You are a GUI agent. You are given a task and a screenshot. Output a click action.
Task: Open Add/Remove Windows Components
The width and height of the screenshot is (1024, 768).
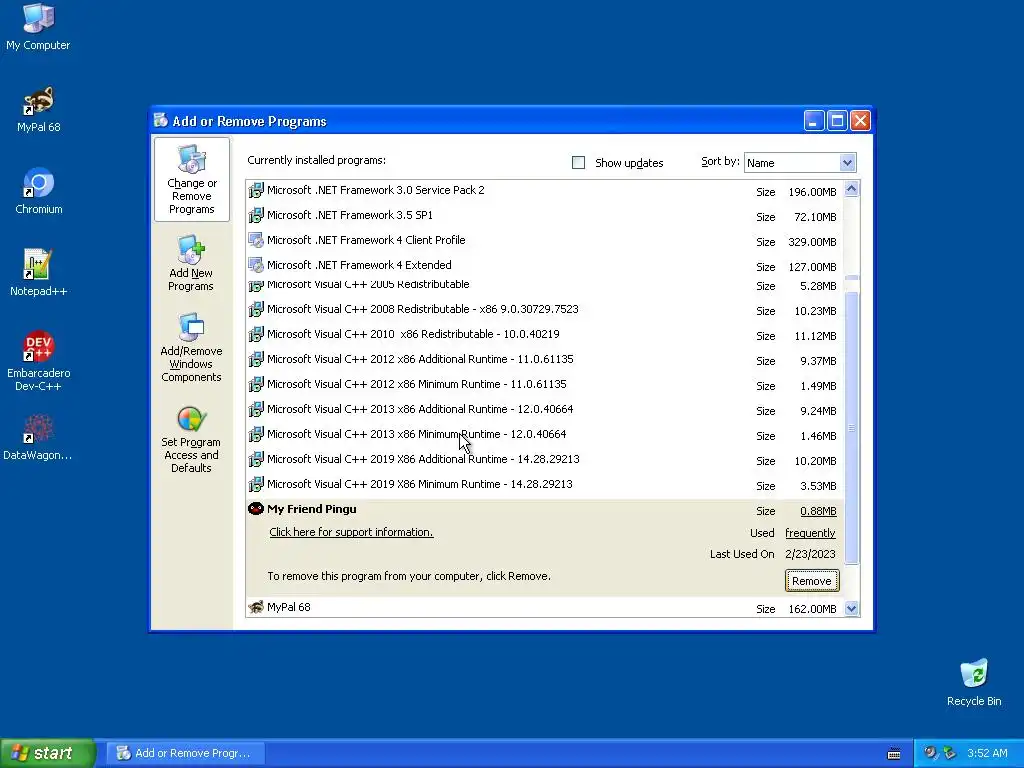[191, 347]
